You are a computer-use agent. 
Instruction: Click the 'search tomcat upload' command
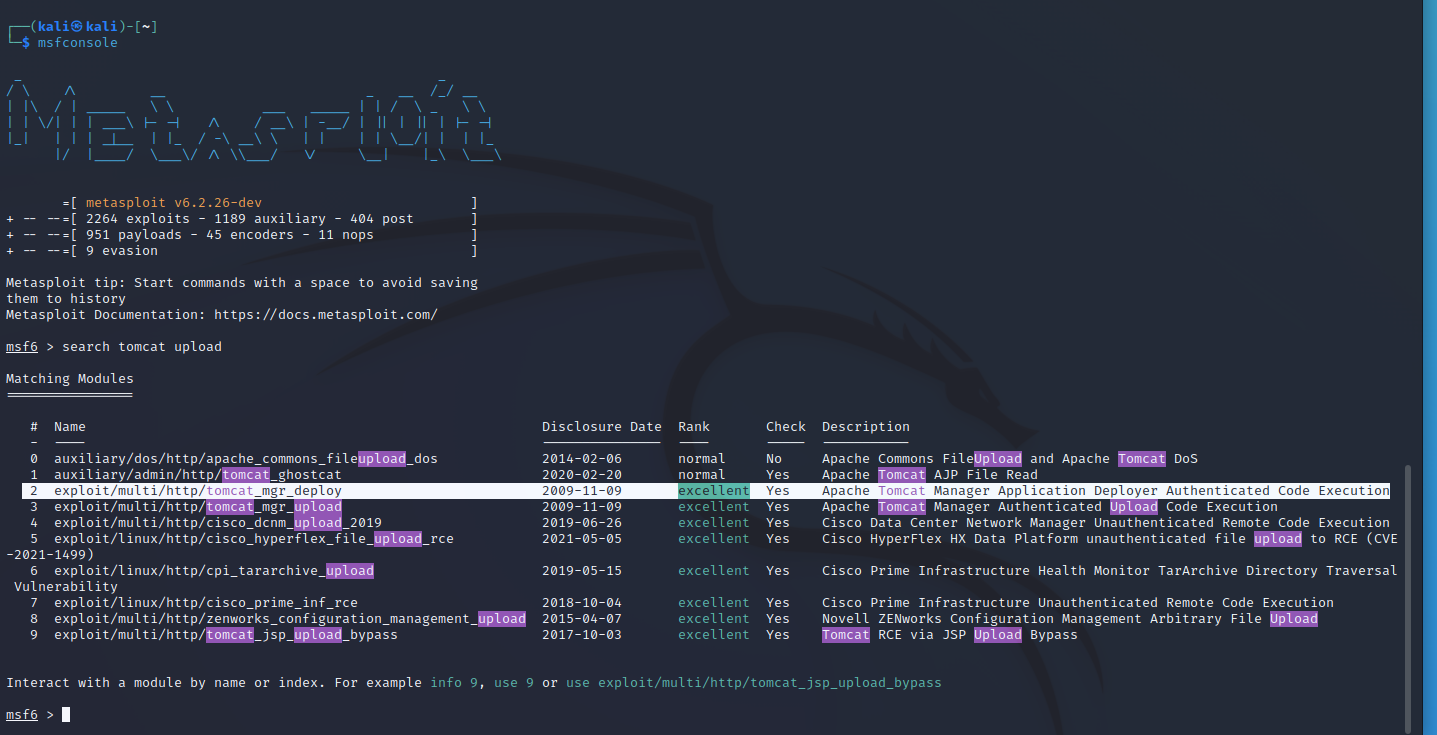pos(142,347)
